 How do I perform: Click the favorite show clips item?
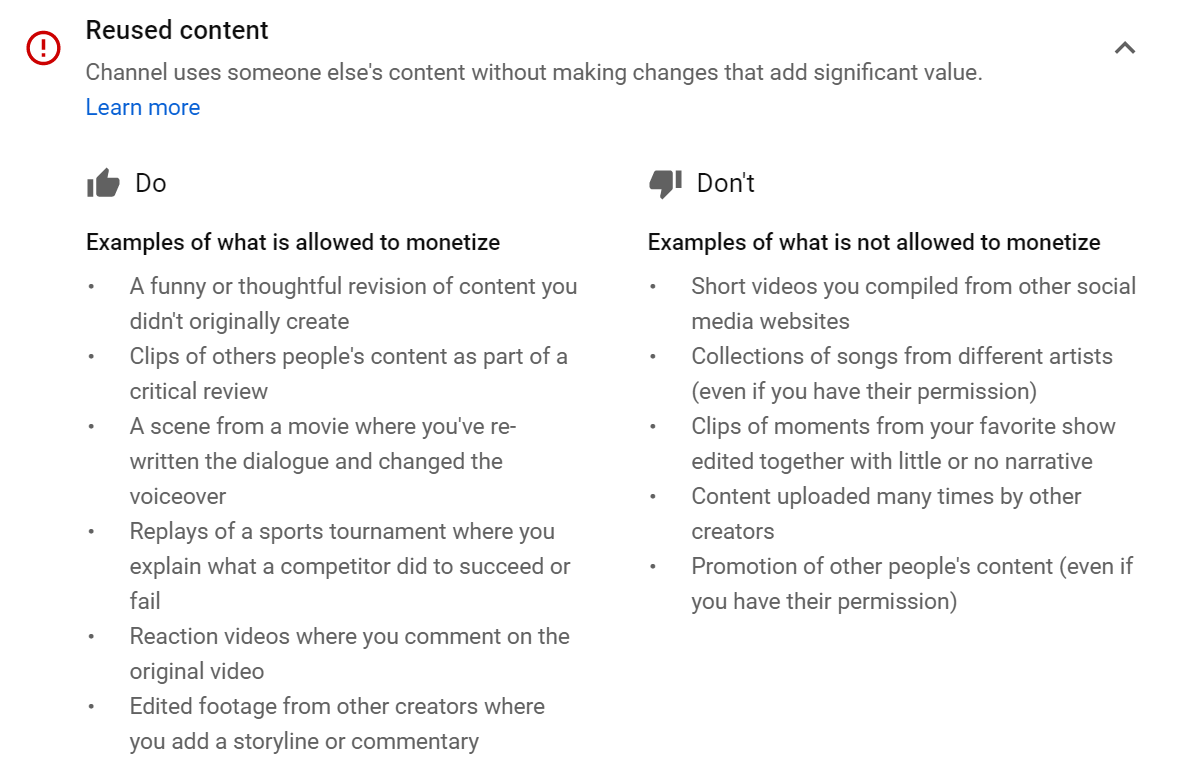coord(903,444)
